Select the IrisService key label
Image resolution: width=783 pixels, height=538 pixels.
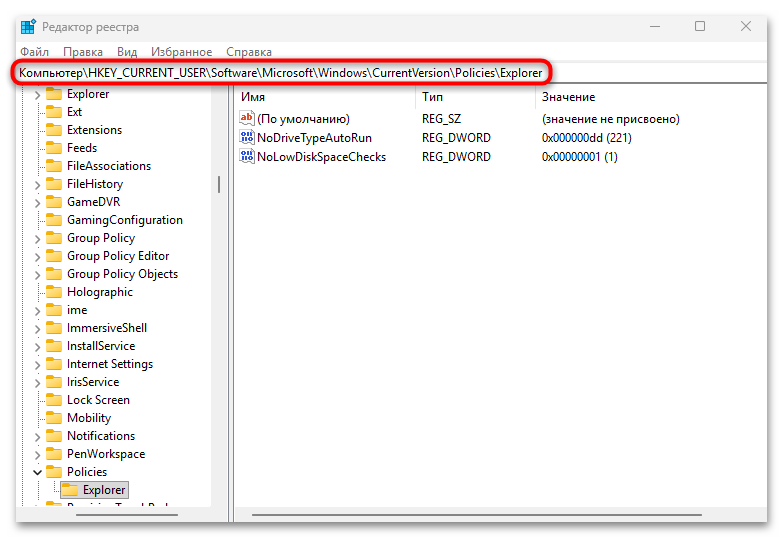click(93, 382)
